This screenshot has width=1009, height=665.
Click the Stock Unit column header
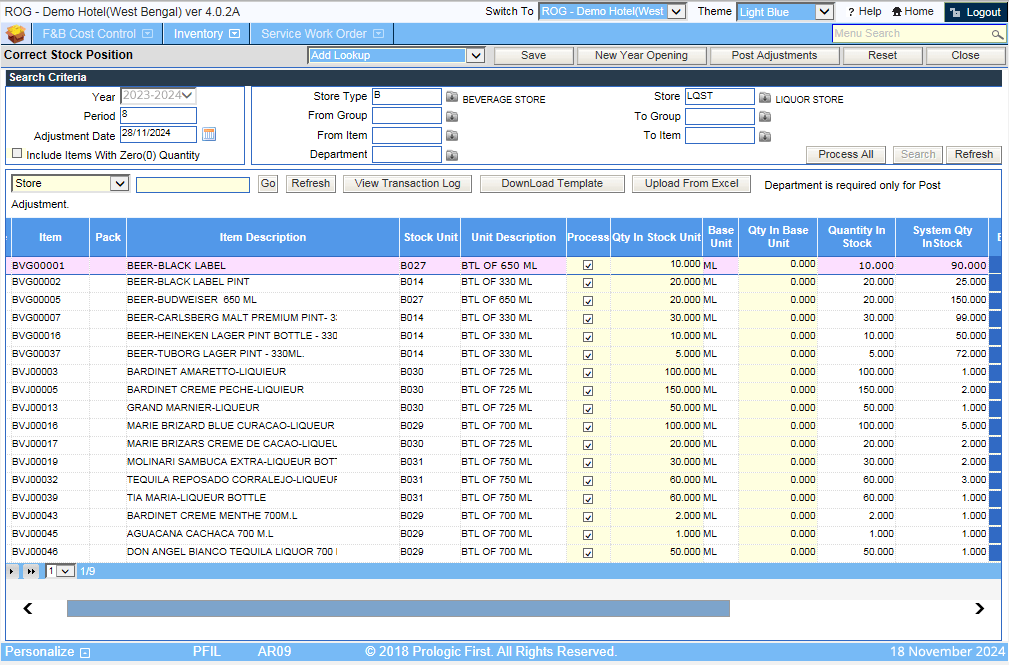tap(430, 237)
